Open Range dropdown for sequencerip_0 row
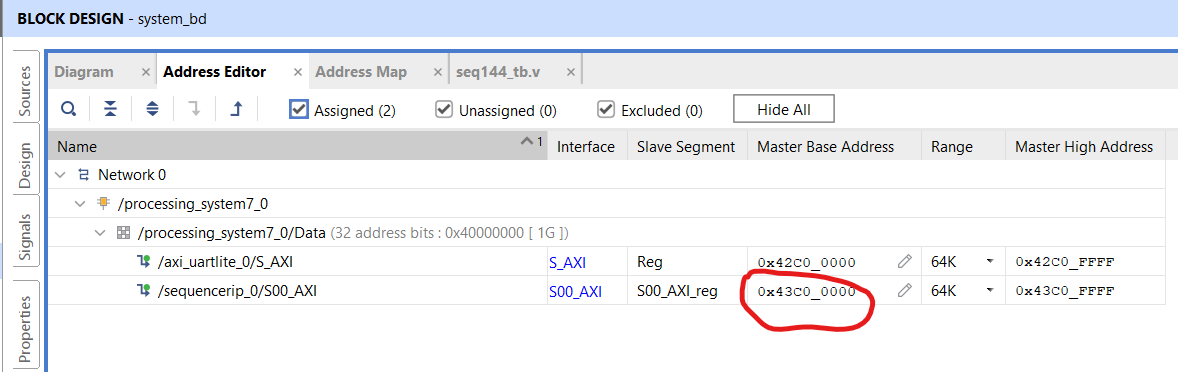Viewport: 1178px width, 372px height. [989, 290]
